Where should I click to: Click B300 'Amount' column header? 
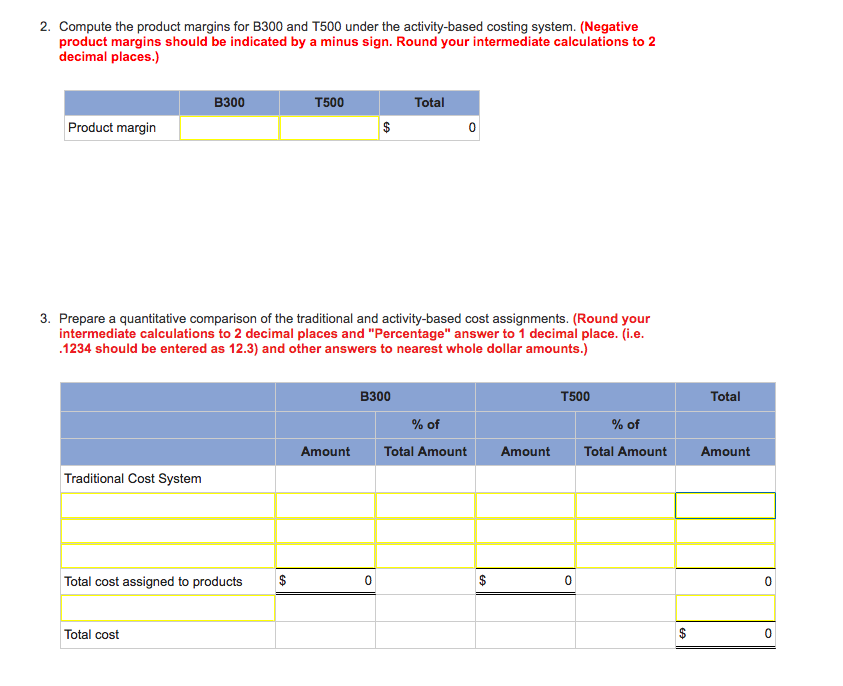(x=325, y=452)
